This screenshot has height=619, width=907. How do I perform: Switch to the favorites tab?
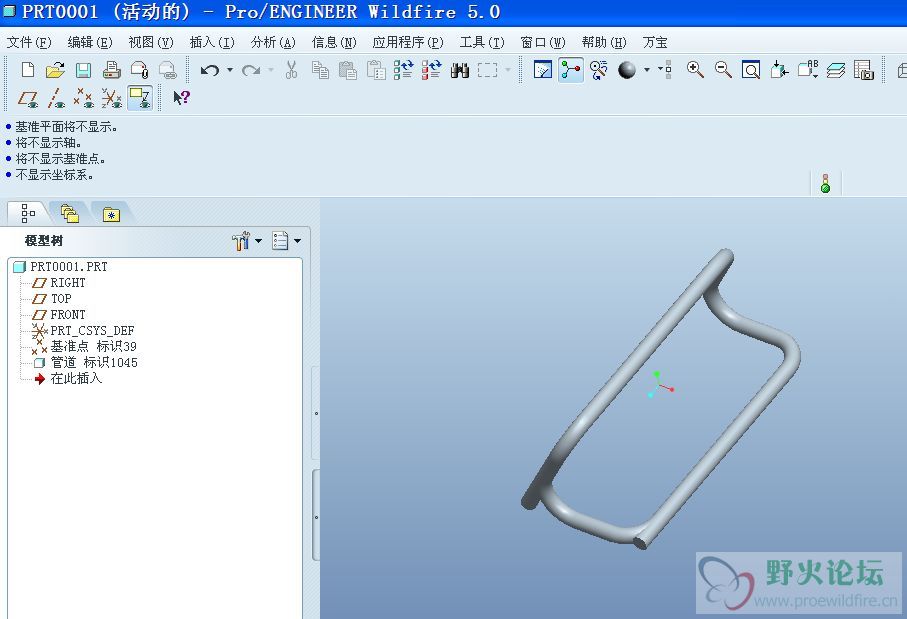(111, 215)
